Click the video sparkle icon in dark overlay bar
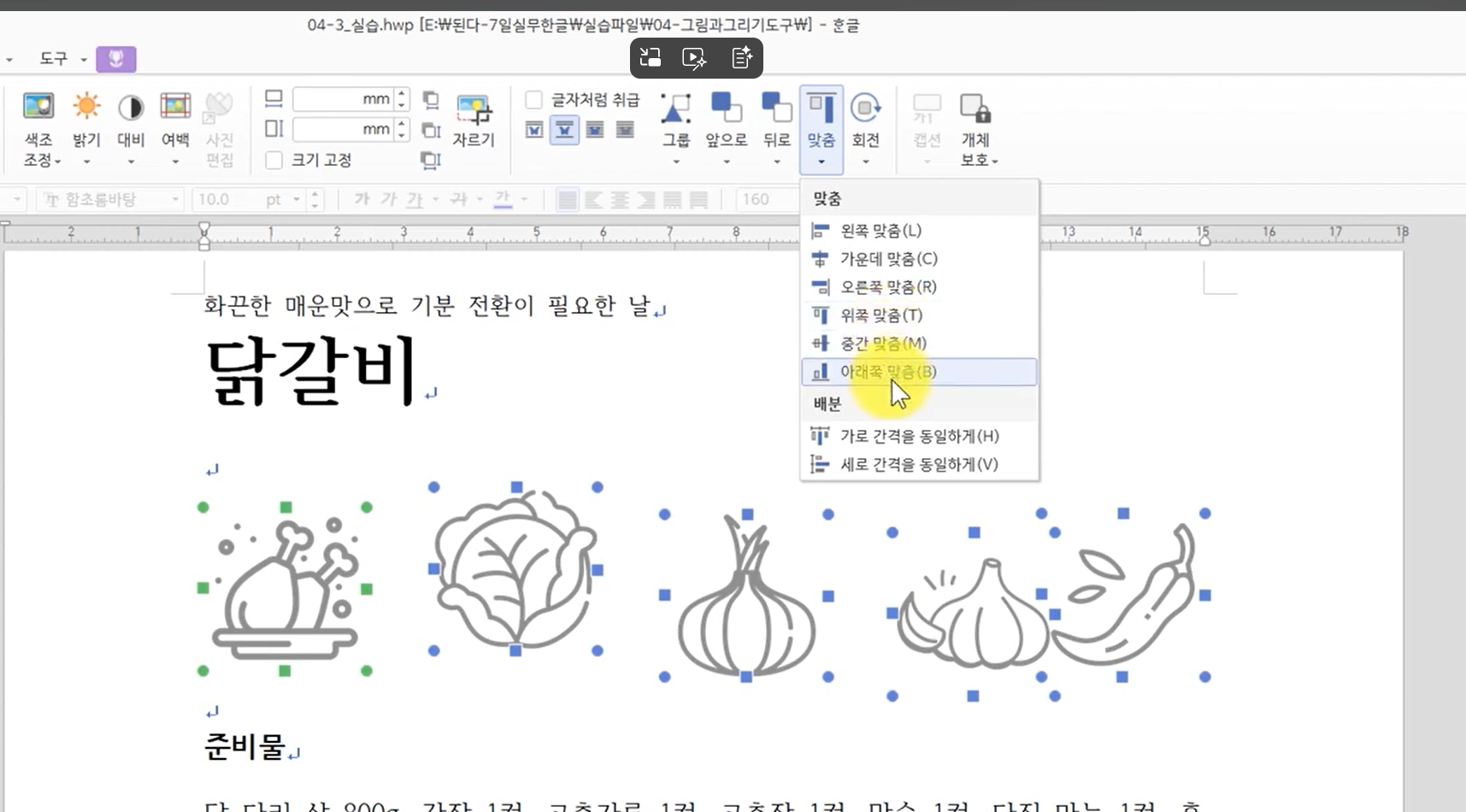This screenshot has height=812, width=1466. pyautogui.click(x=694, y=57)
